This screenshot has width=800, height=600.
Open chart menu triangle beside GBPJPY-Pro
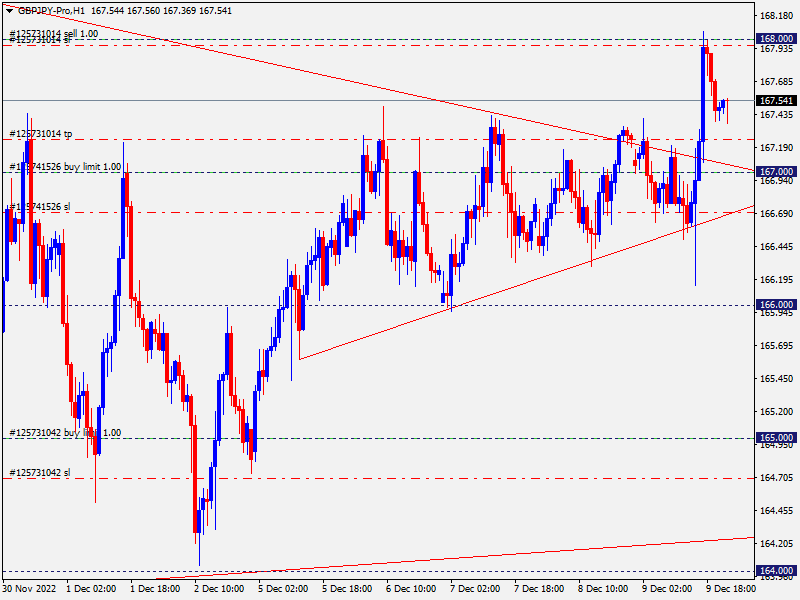(9, 11)
